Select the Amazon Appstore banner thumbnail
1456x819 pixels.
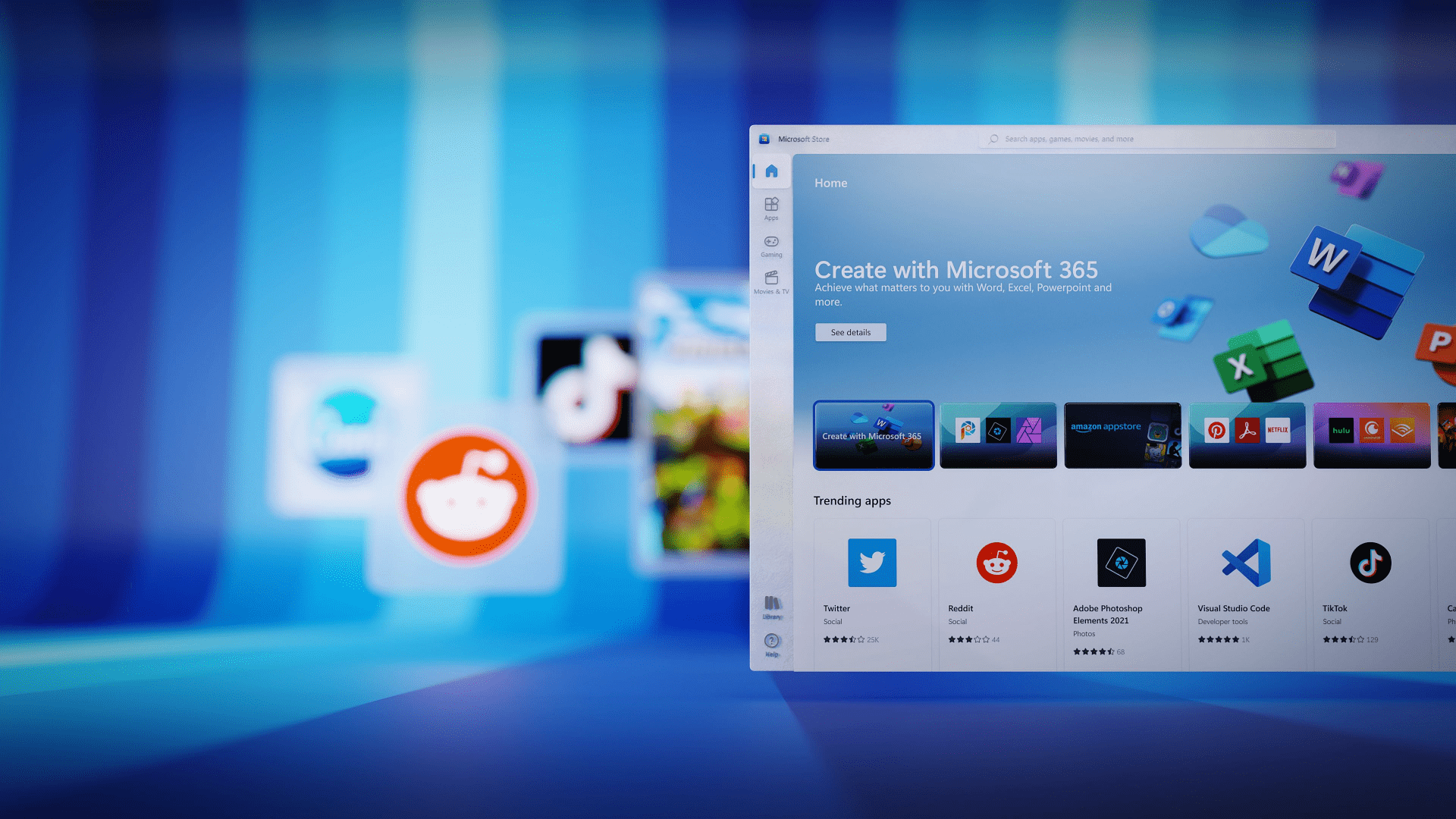click(1122, 435)
